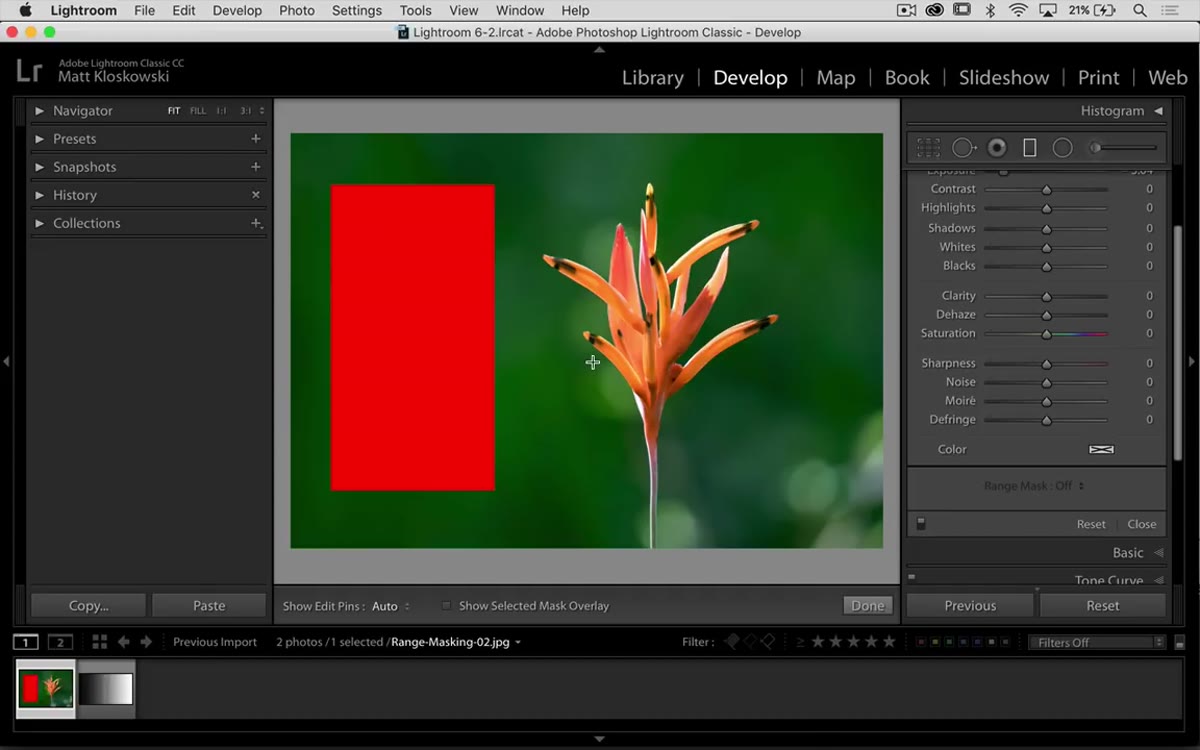The height and width of the screenshot is (750, 1200).
Task: Activate the Adjustment Brush tool
Action: [1125, 148]
